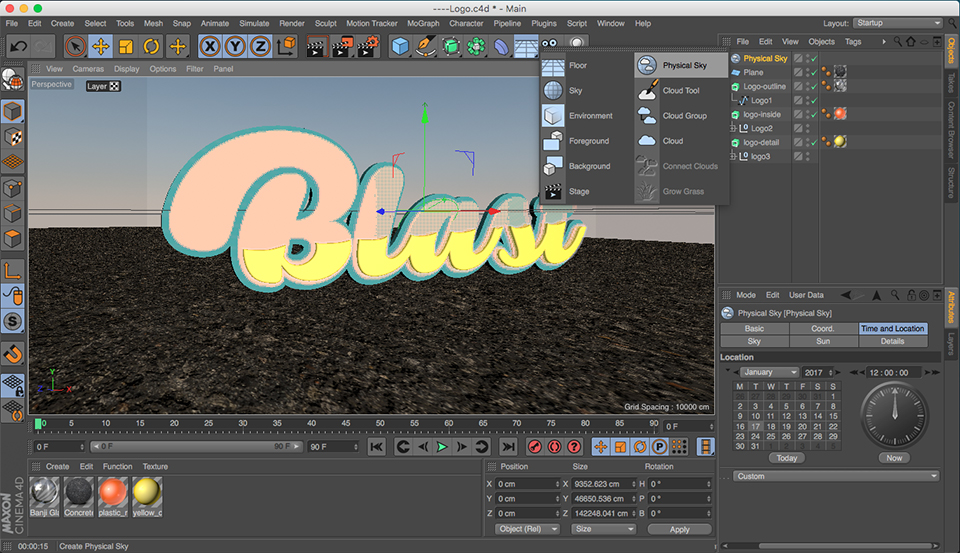960x553 pixels.
Task: Choose the Cloud Tool from menu
Action: 681,91
